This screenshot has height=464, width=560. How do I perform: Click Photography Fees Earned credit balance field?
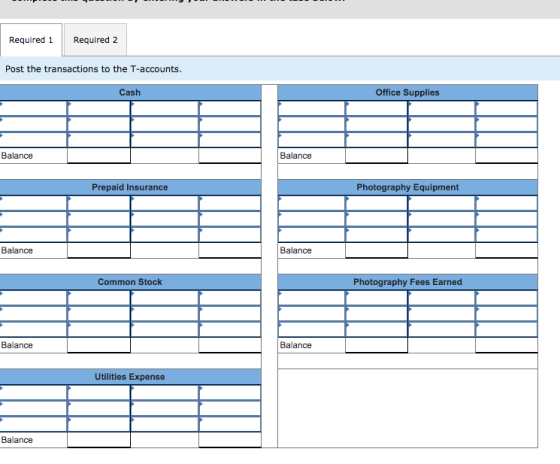point(506,345)
